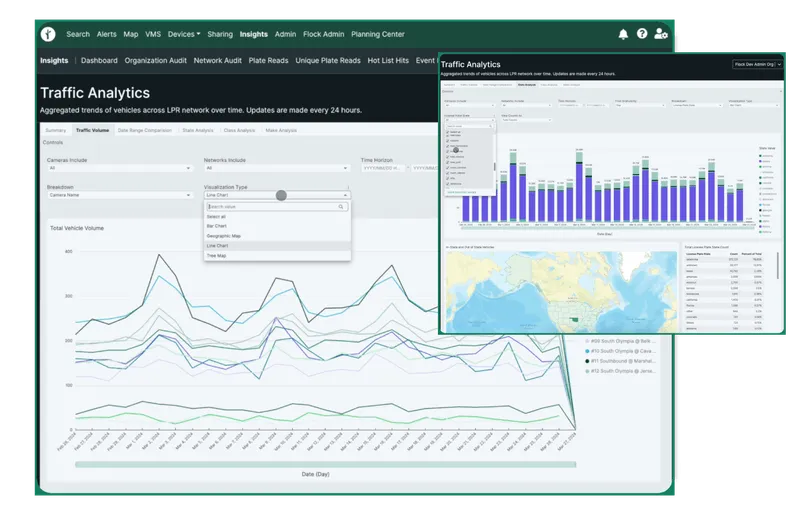This screenshot has width=800, height=514.
Task: Open Planning Center in top navigation
Action: [x=378, y=34]
